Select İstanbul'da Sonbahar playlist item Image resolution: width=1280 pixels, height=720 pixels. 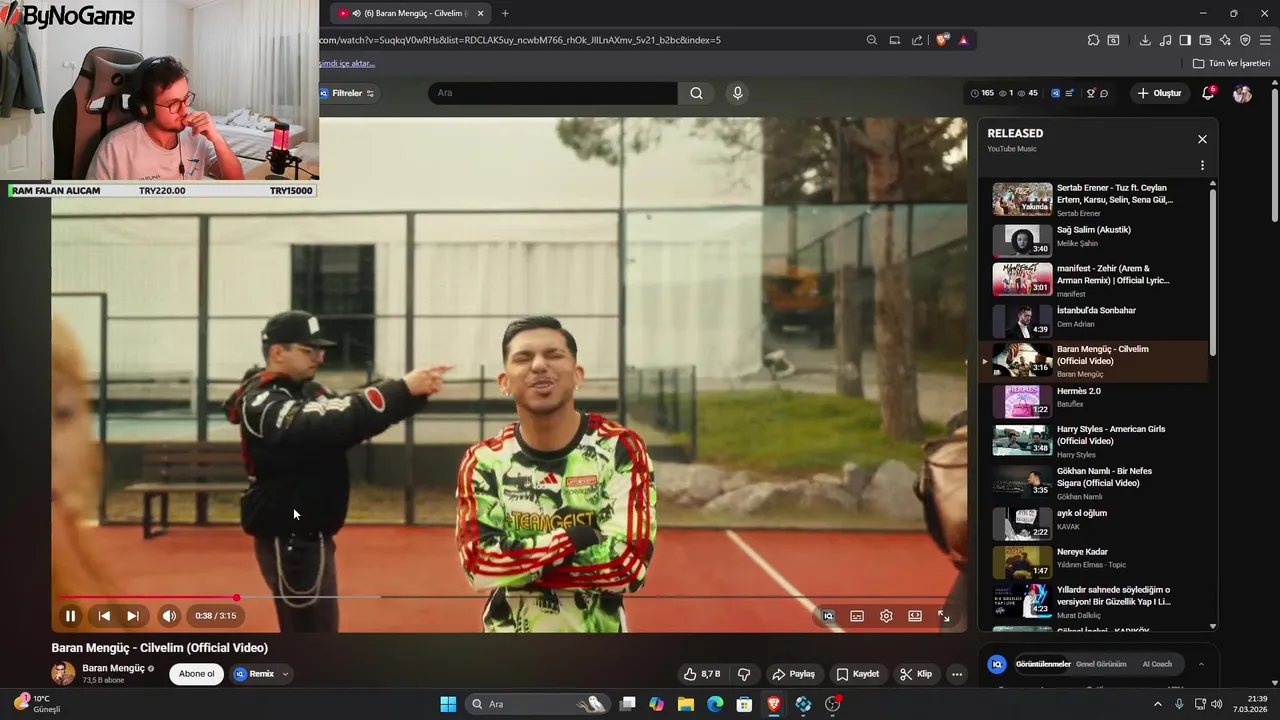coord(1094,321)
